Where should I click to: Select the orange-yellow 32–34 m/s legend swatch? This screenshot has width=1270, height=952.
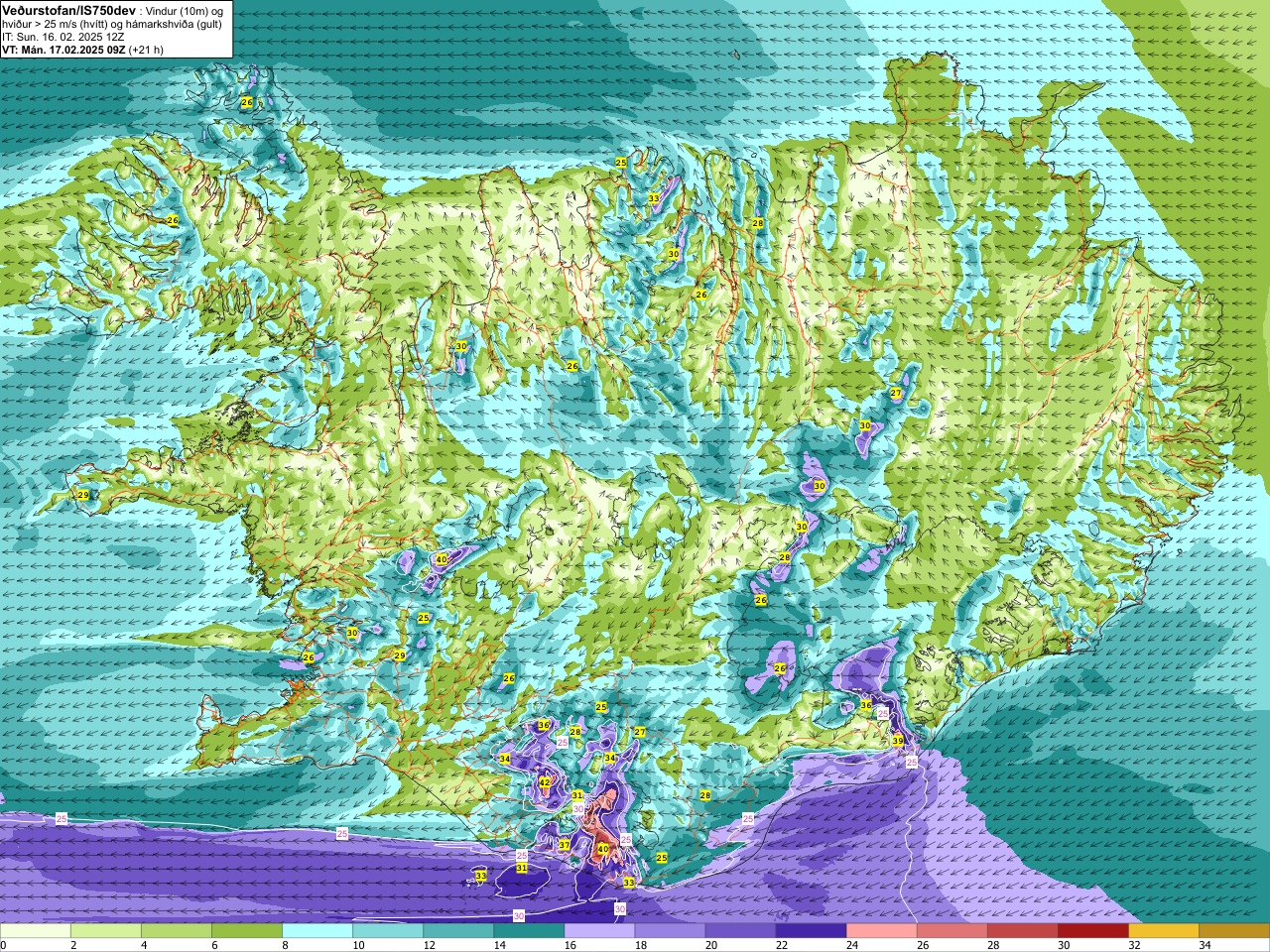pyautogui.click(x=1163, y=931)
